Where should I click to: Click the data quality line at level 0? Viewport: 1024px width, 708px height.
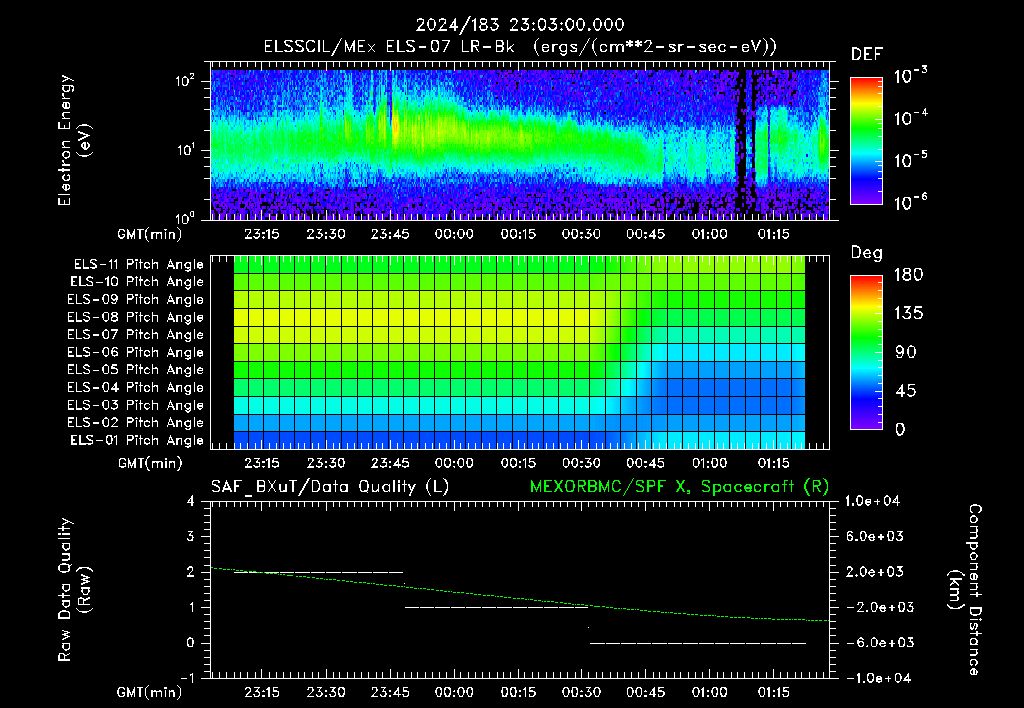pyautogui.click(x=698, y=643)
